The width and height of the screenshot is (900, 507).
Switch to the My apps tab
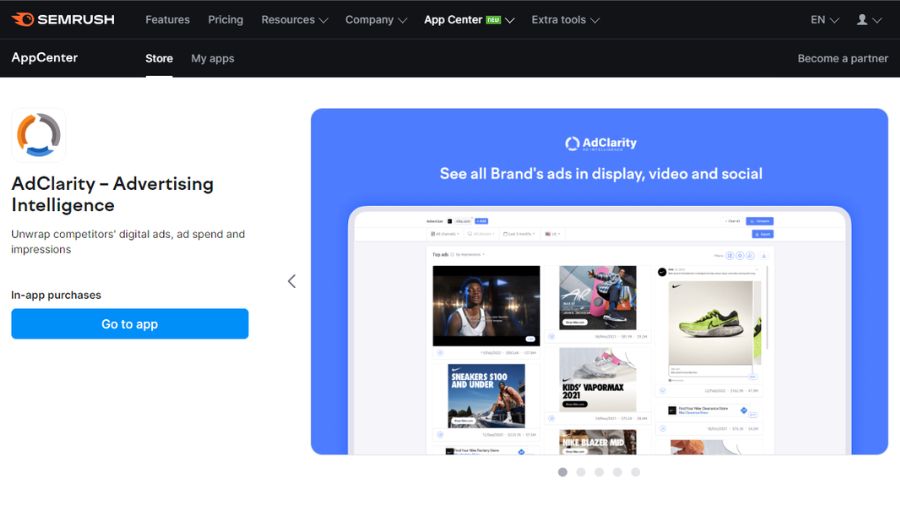[x=212, y=58]
